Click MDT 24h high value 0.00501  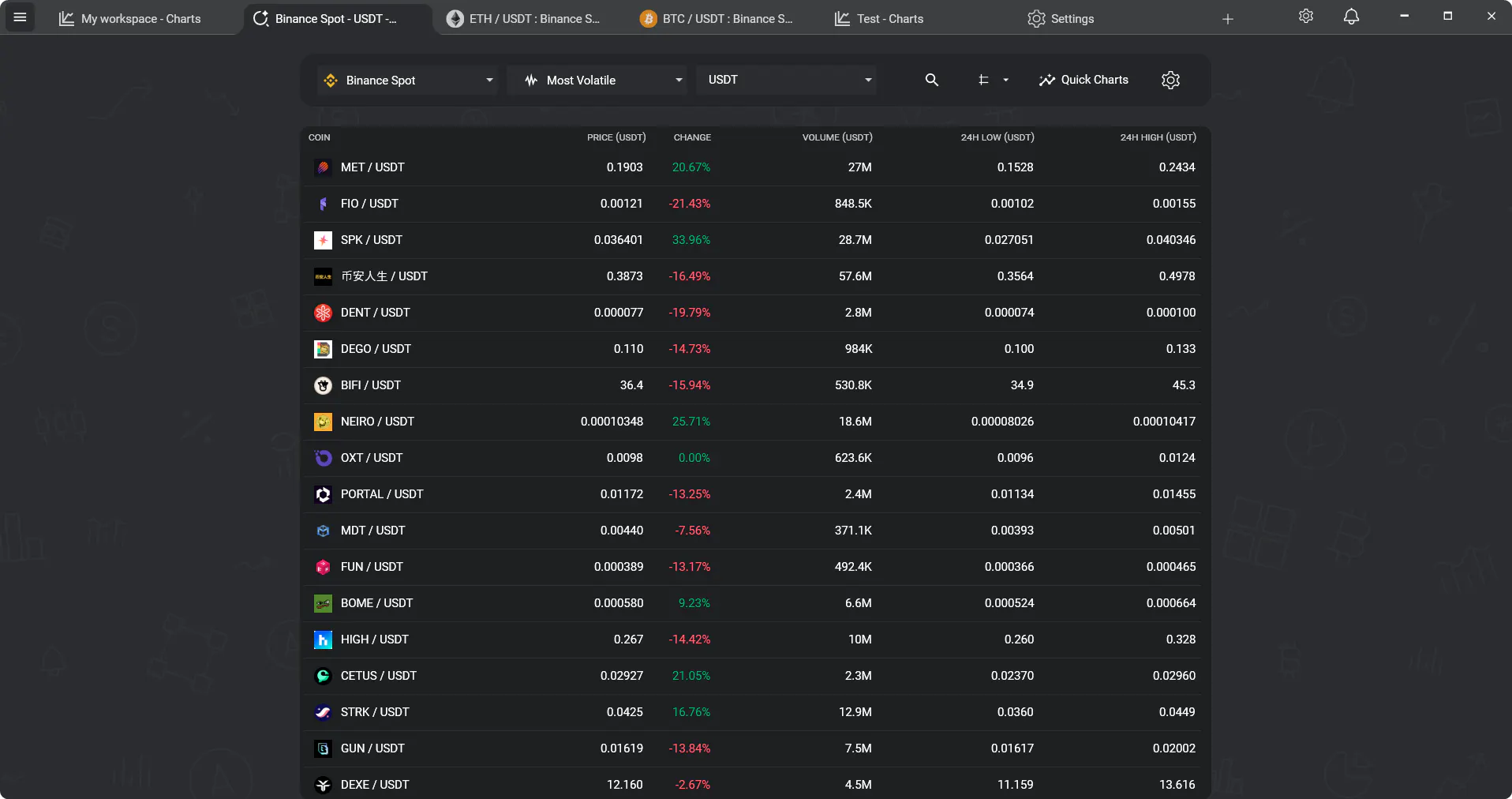pyautogui.click(x=1174, y=531)
